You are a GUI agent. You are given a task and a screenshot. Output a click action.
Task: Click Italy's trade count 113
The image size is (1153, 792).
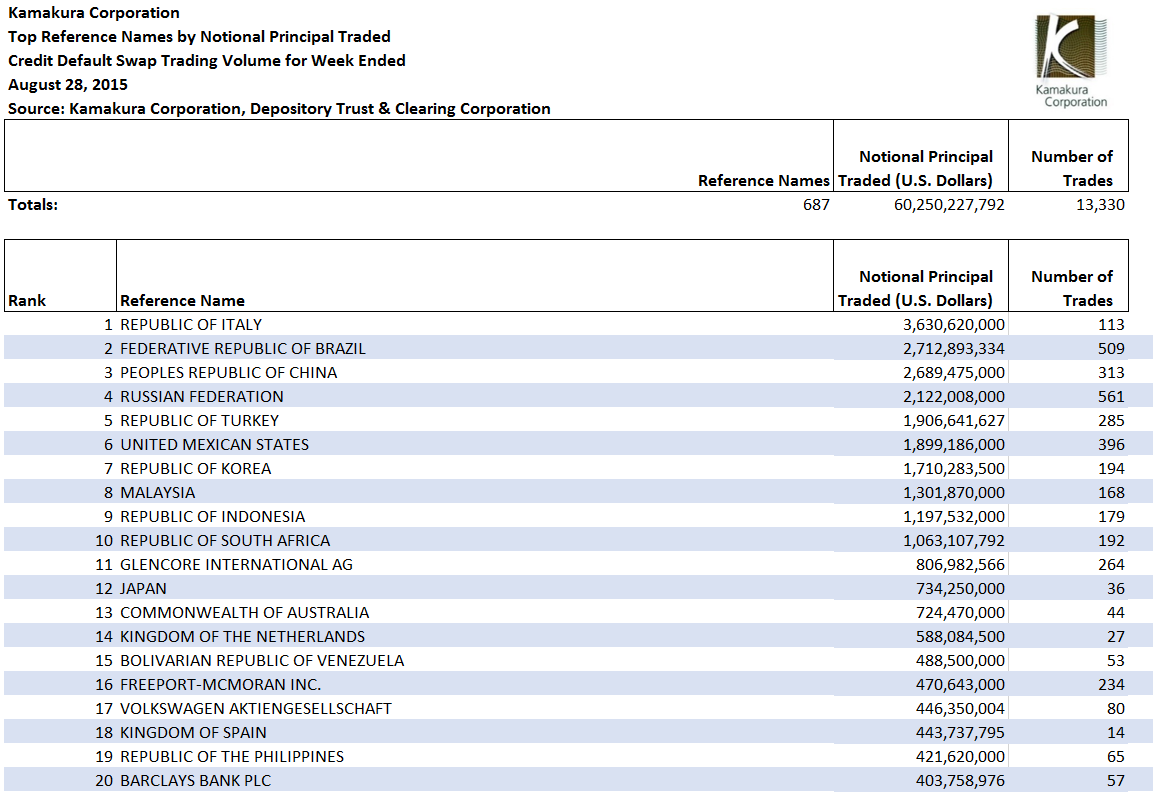pos(1111,324)
